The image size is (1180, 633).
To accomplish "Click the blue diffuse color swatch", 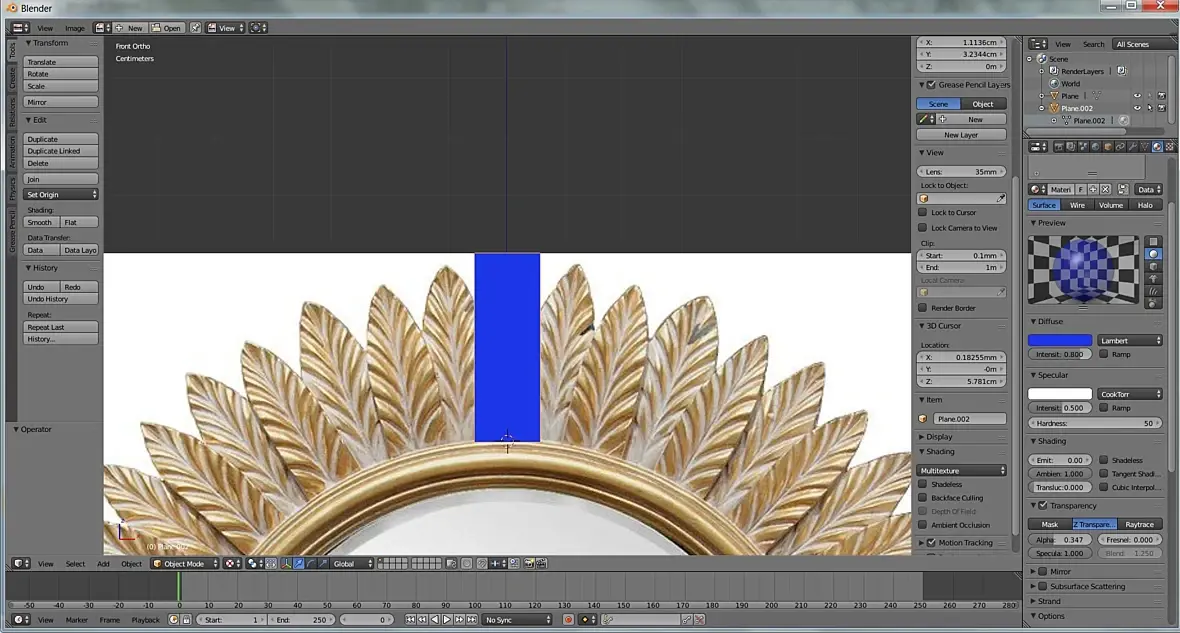I will pos(1060,340).
